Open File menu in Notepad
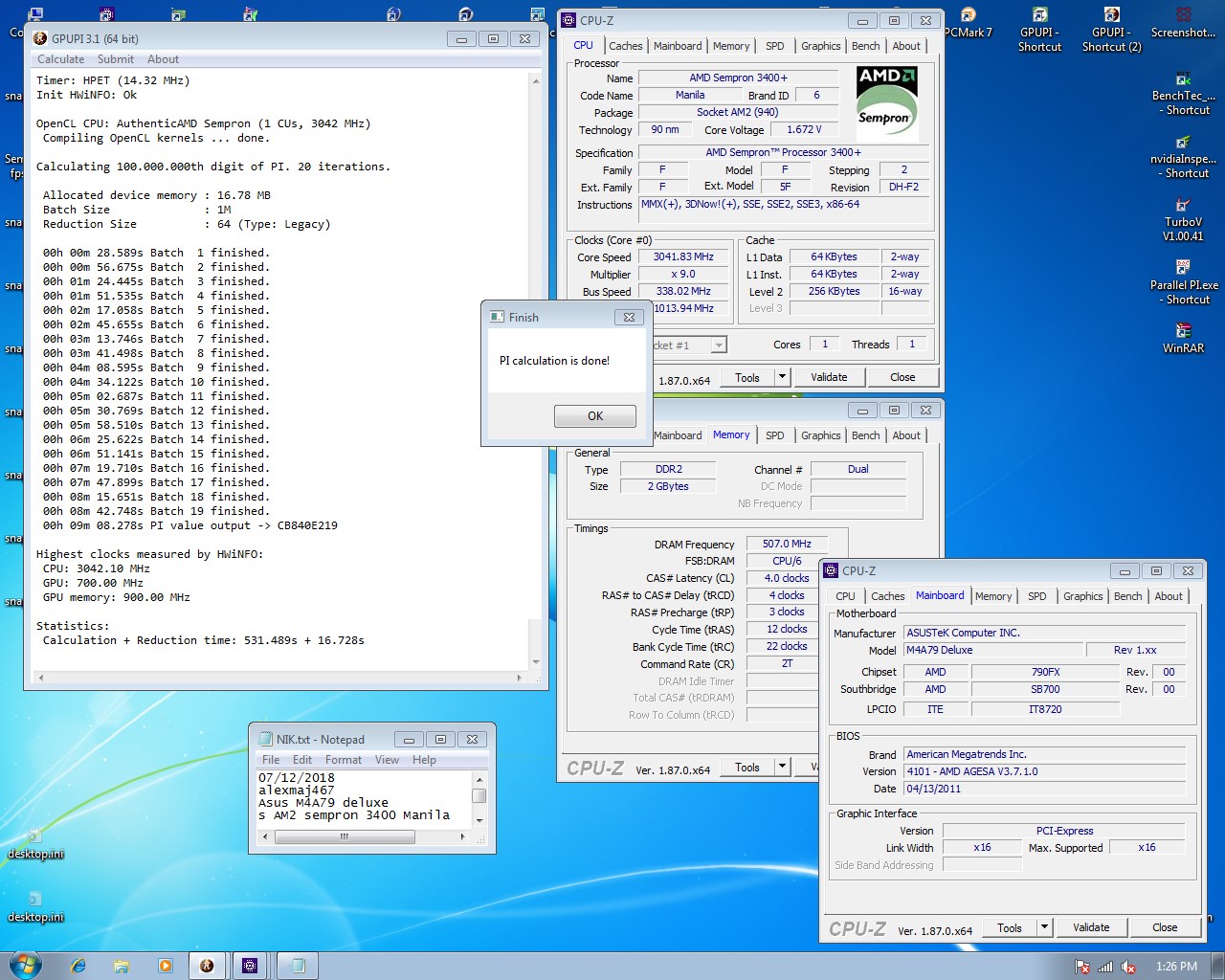Viewport: 1225px width, 980px height. pos(271,760)
